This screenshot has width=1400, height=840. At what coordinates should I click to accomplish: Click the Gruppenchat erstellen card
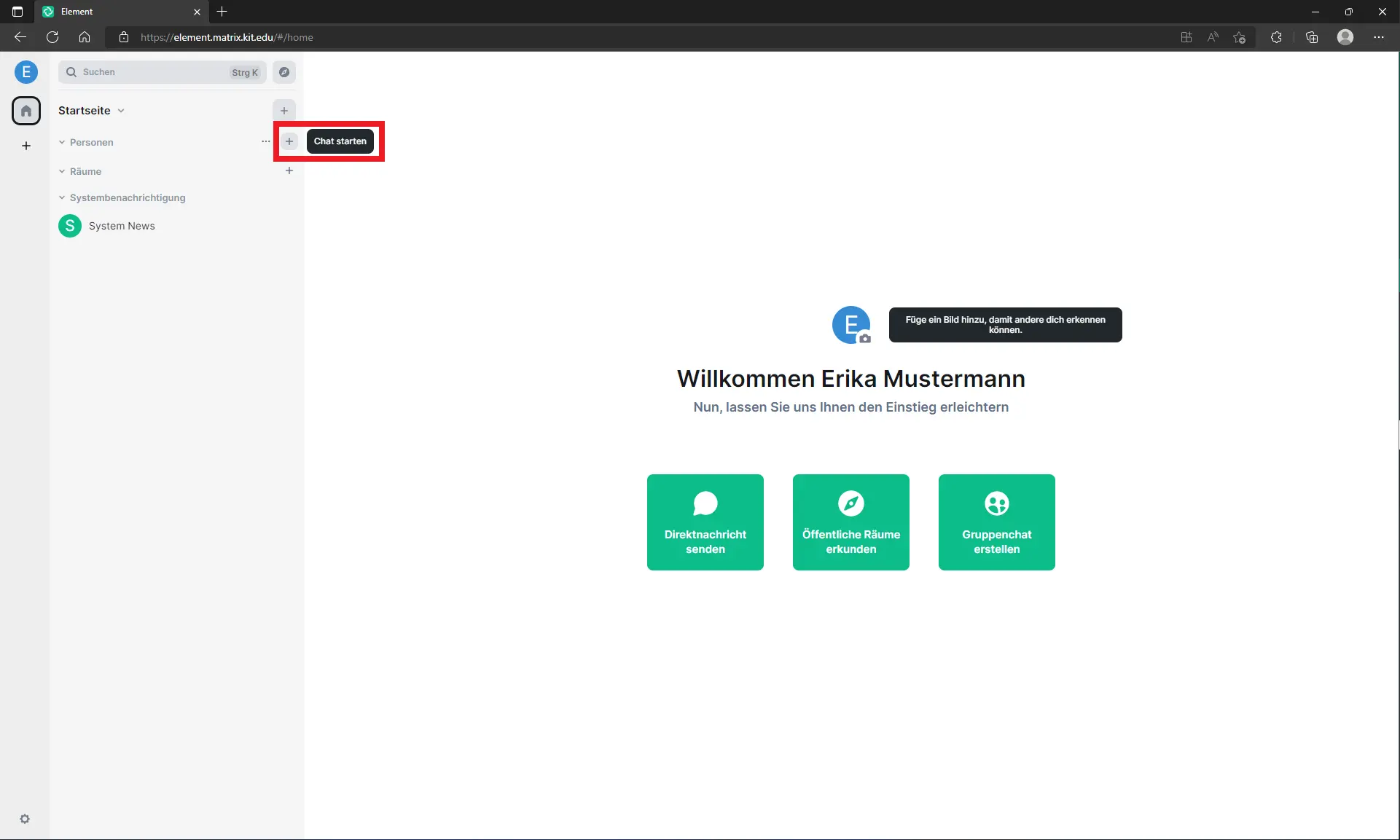996,522
